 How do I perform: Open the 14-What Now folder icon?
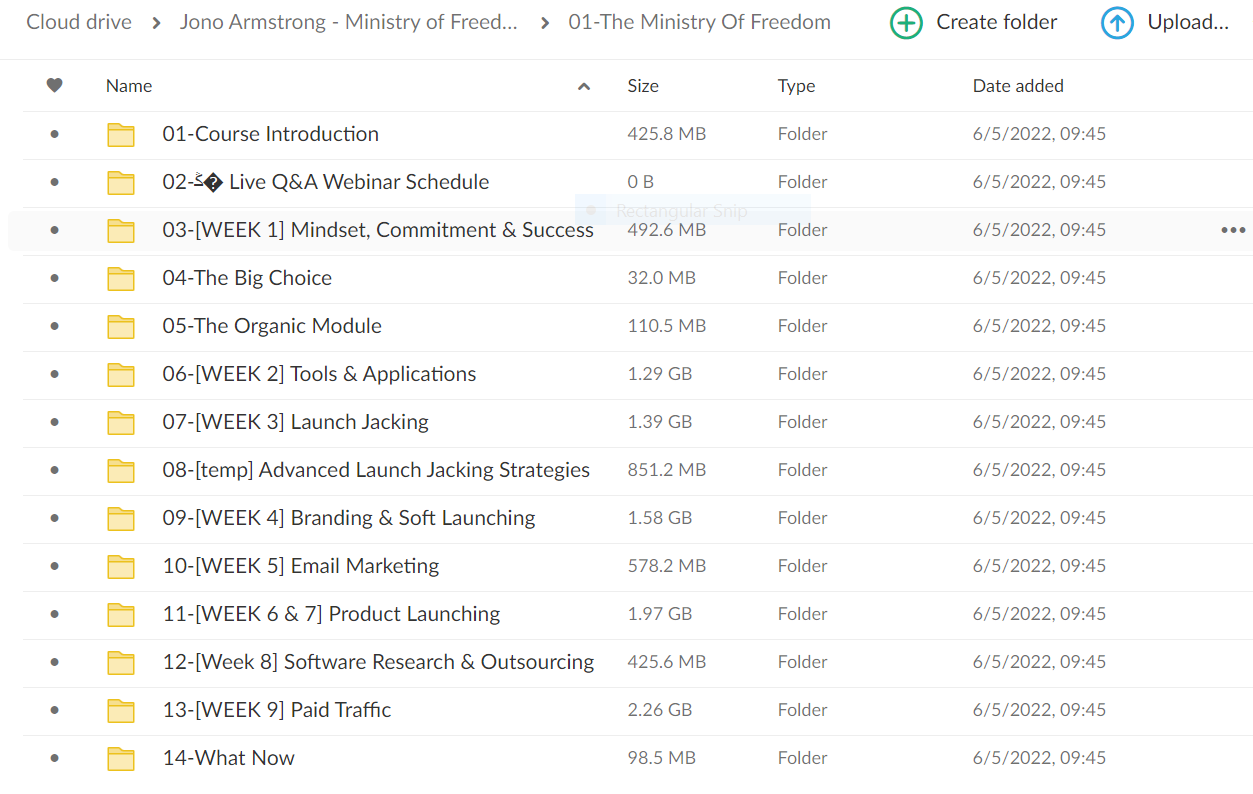tap(121, 758)
